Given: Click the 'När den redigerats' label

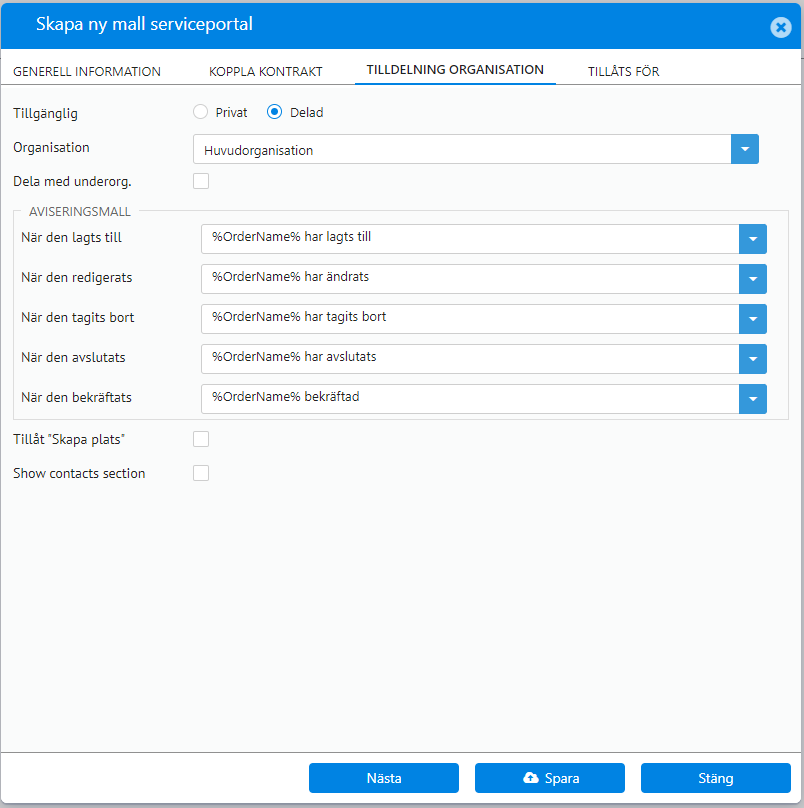Looking at the screenshot, I should tap(76, 278).
